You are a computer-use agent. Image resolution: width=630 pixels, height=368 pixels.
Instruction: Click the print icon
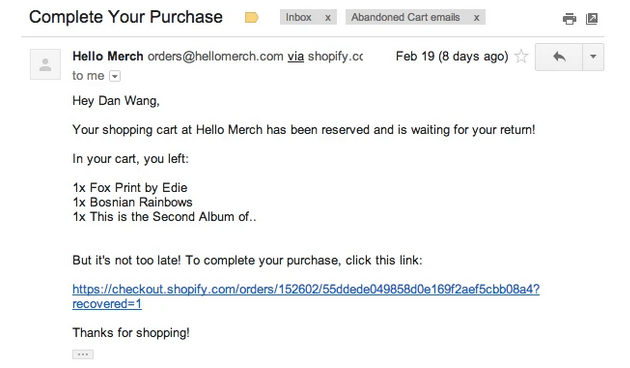pos(569,18)
